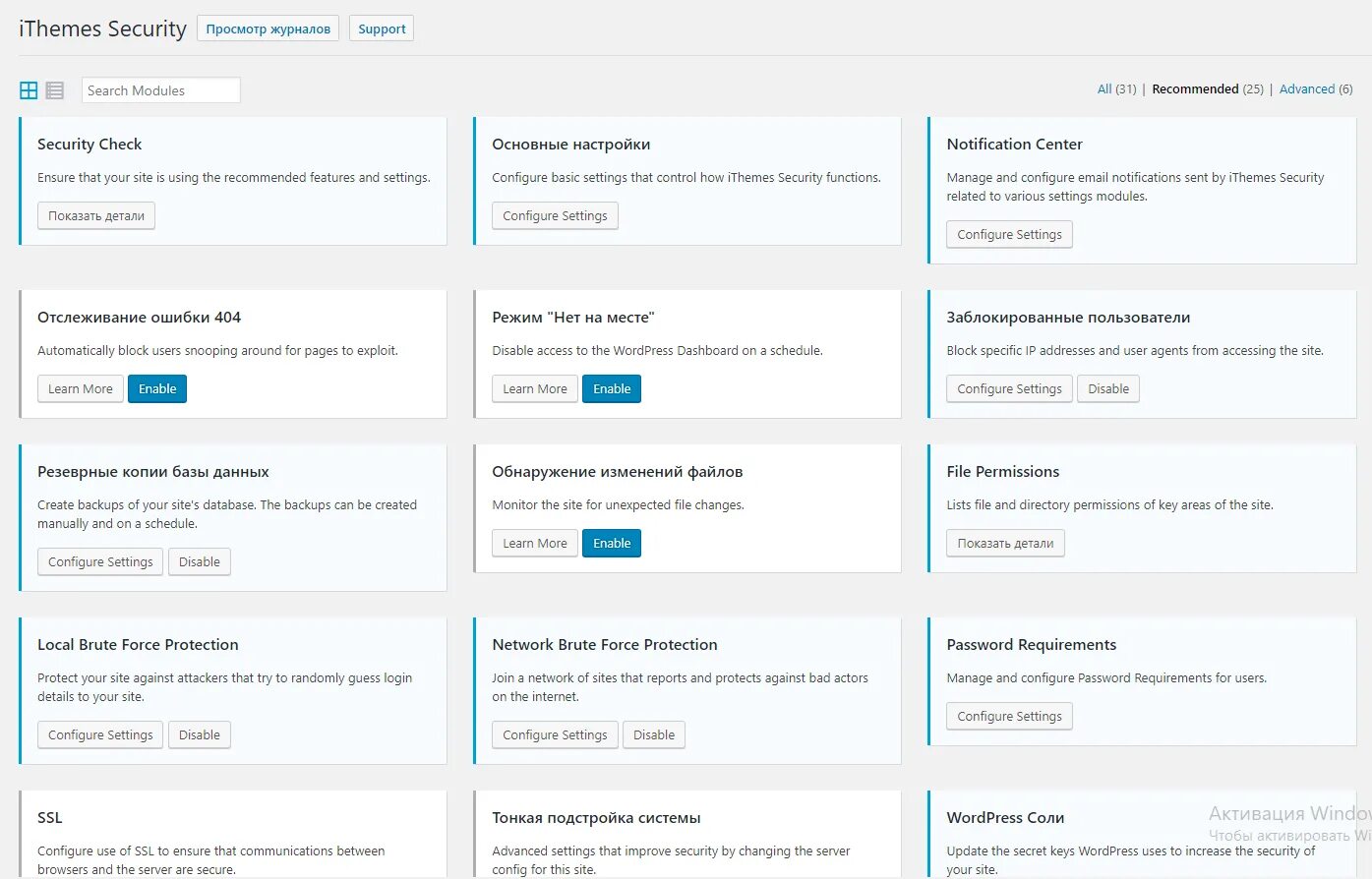
Task: Click the WordPress Соли heading
Action: (1005, 818)
